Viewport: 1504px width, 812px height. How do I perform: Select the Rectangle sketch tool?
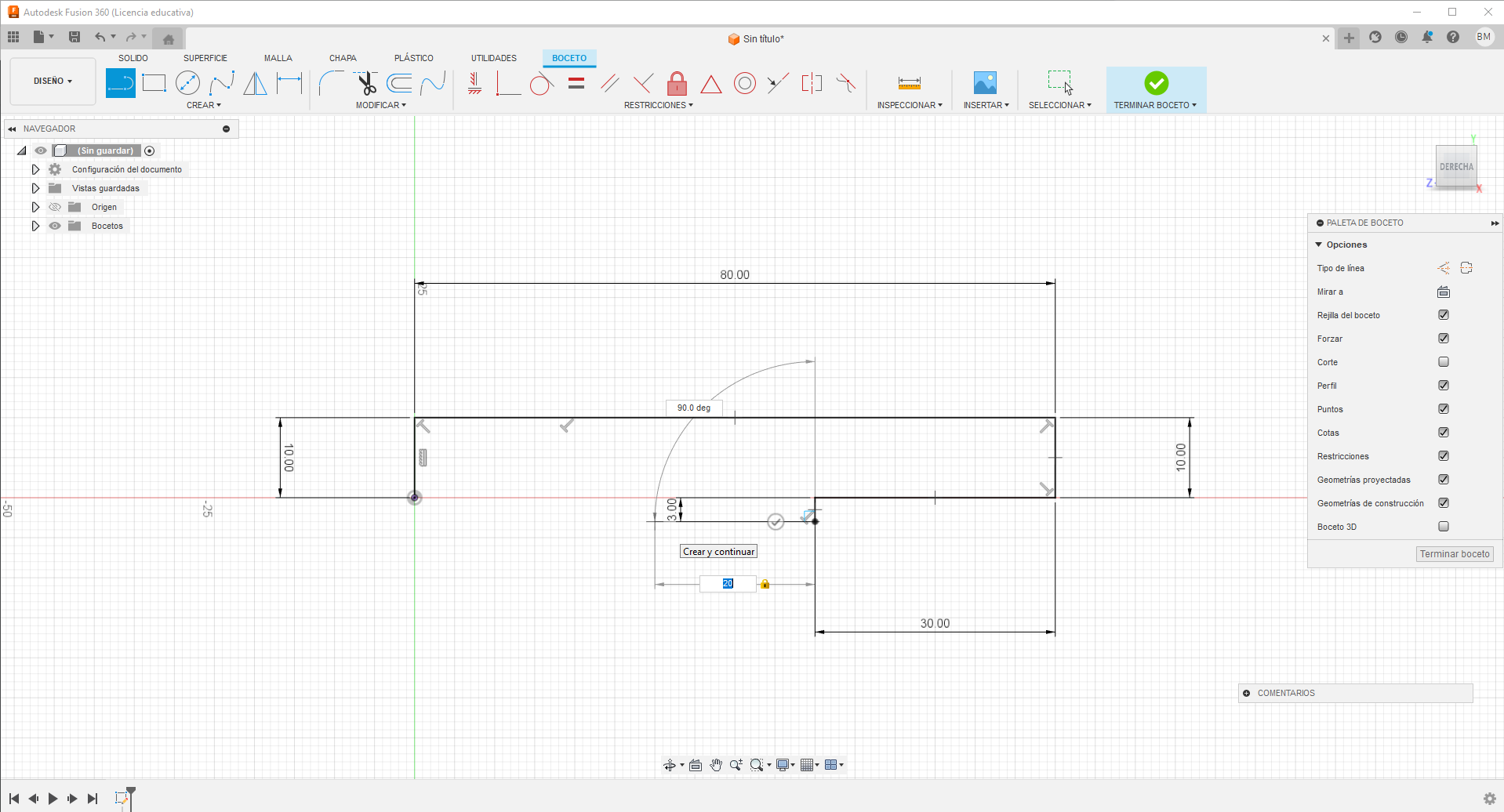tap(154, 83)
